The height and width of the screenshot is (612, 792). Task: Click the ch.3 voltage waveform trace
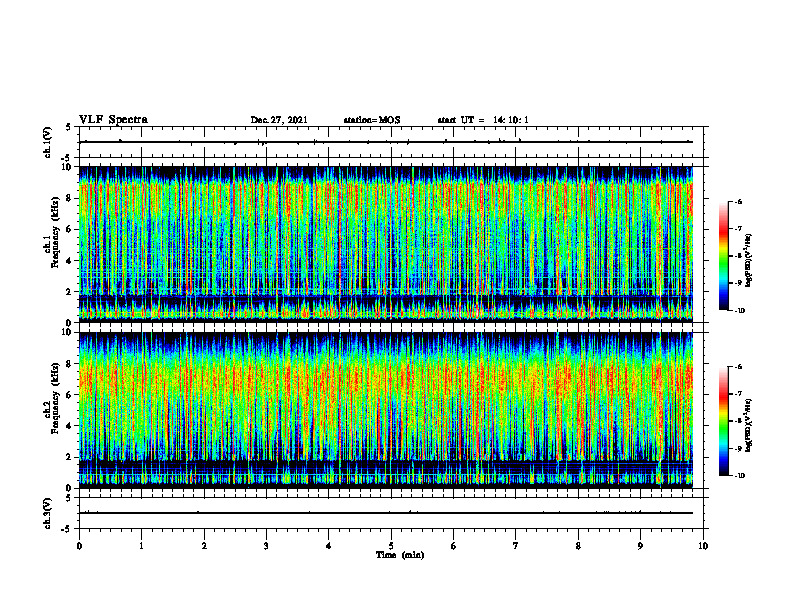coord(386,513)
